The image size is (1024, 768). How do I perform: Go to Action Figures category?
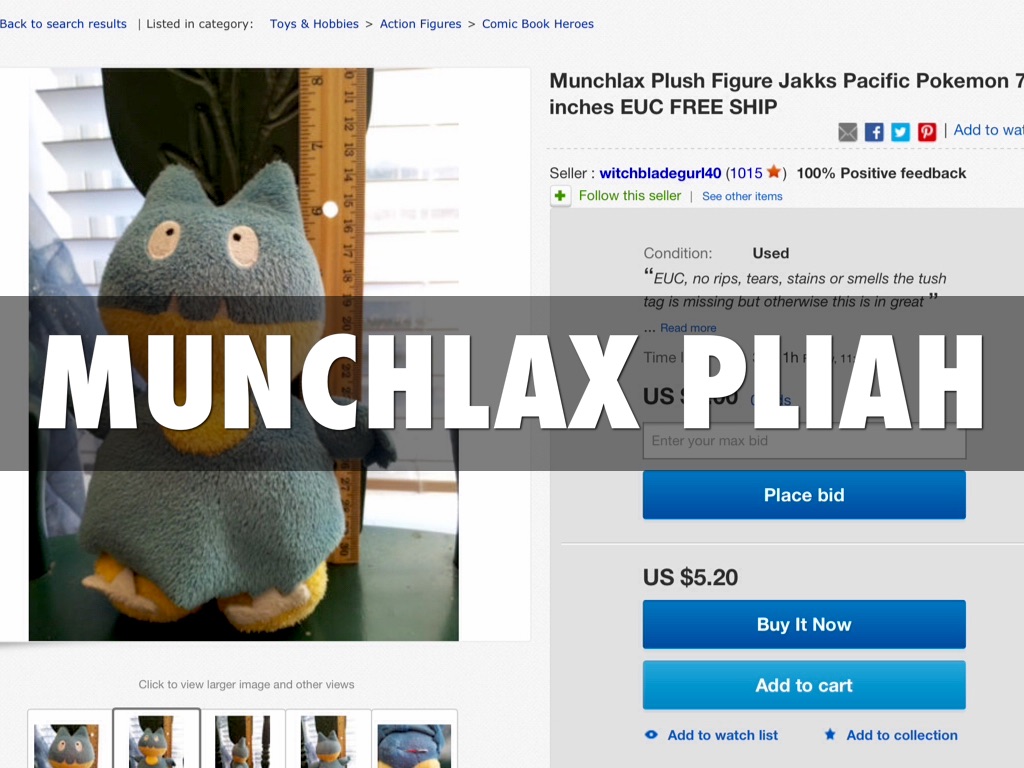(x=421, y=24)
